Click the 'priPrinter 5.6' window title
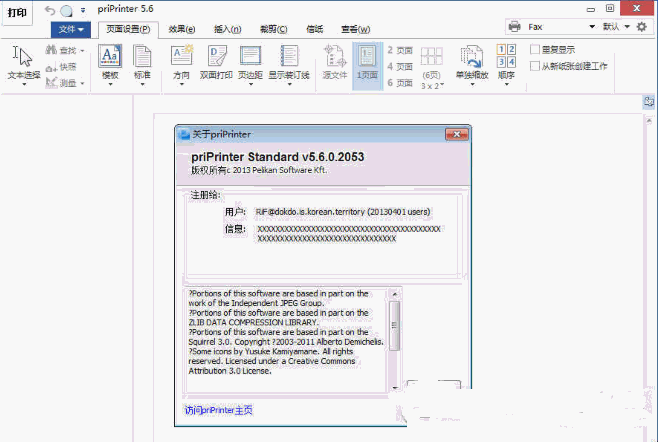The width and height of the screenshot is (658, 442). 125,9
